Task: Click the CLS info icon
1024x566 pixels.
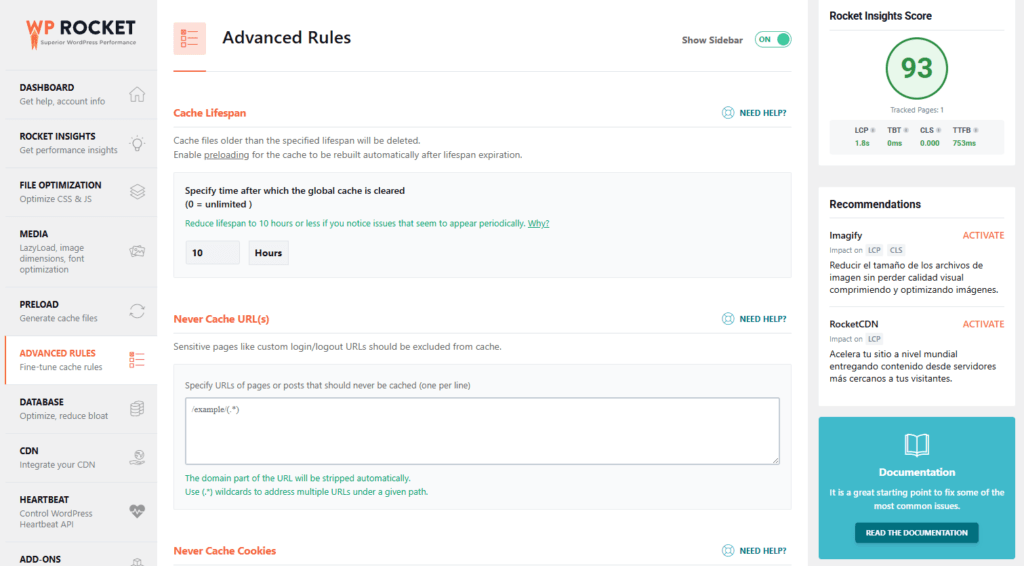Action: [938, 131]
